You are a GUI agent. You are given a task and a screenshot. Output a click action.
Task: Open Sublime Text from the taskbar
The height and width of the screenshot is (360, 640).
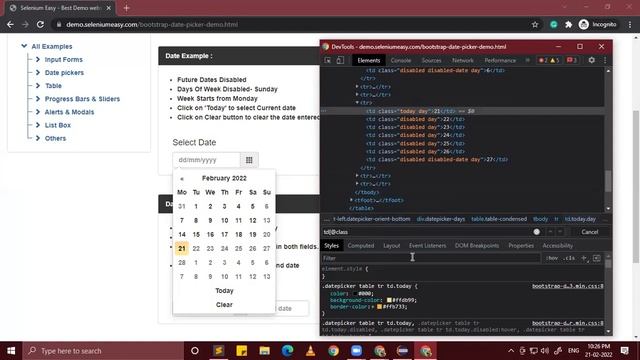coord(218,351)
